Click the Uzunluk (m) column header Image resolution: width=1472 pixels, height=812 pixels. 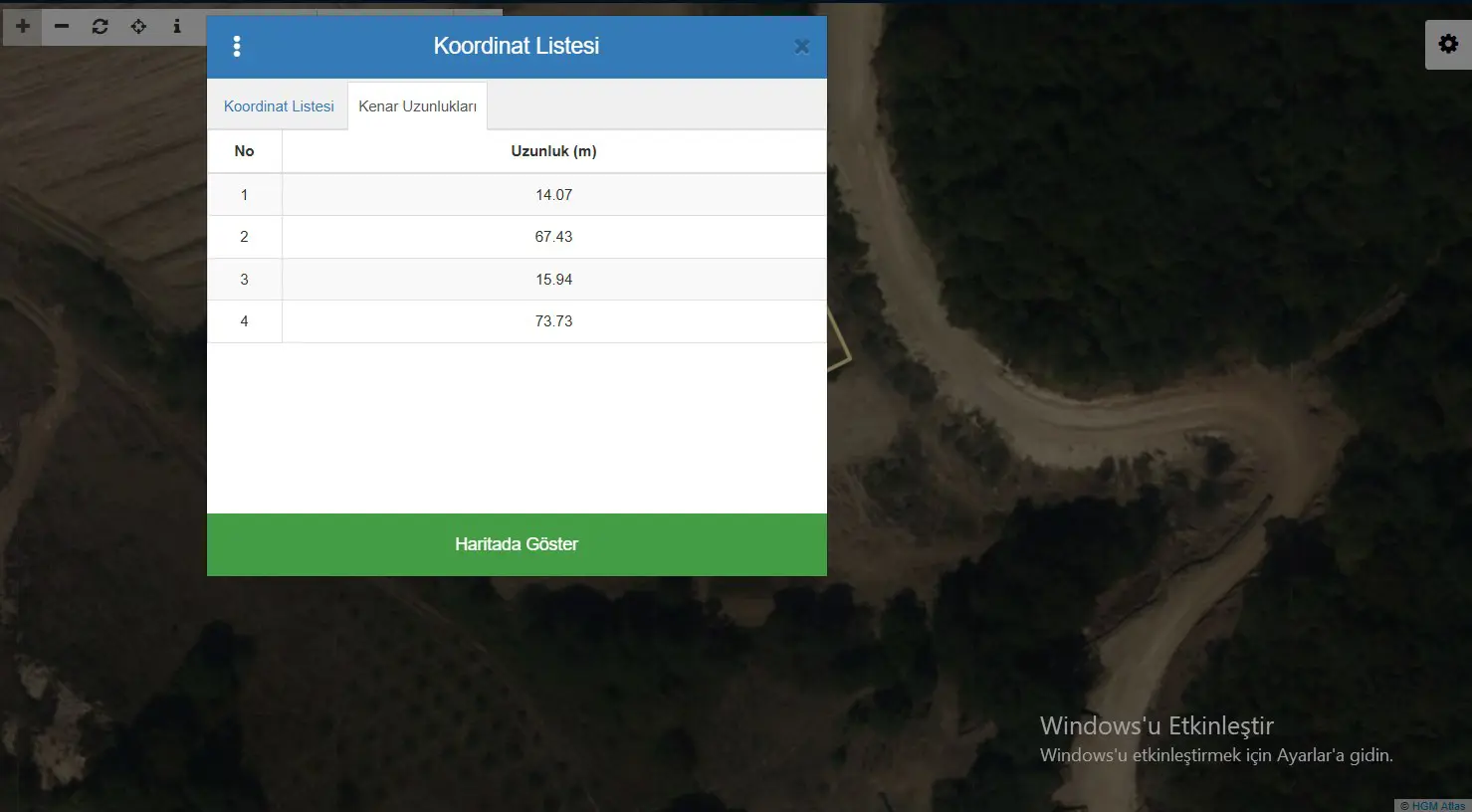pyautogui.click(x=554, y=151)
